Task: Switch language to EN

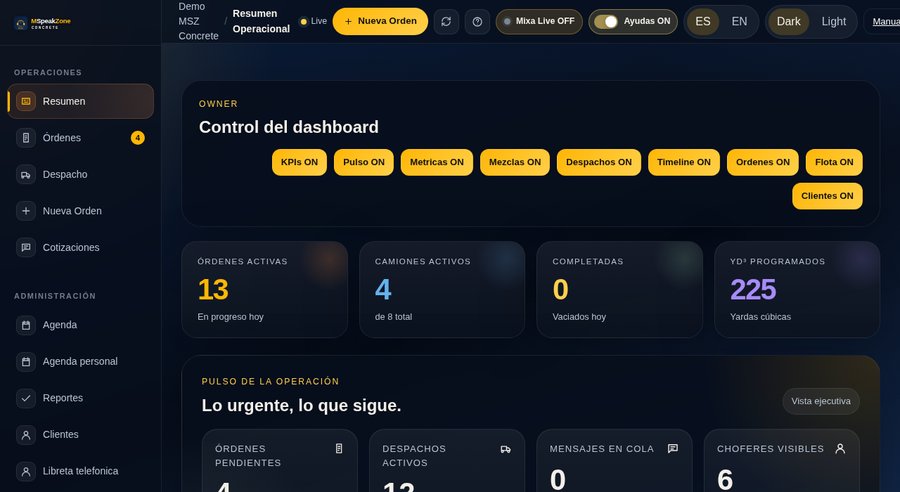Action: [x=739, y=22]
